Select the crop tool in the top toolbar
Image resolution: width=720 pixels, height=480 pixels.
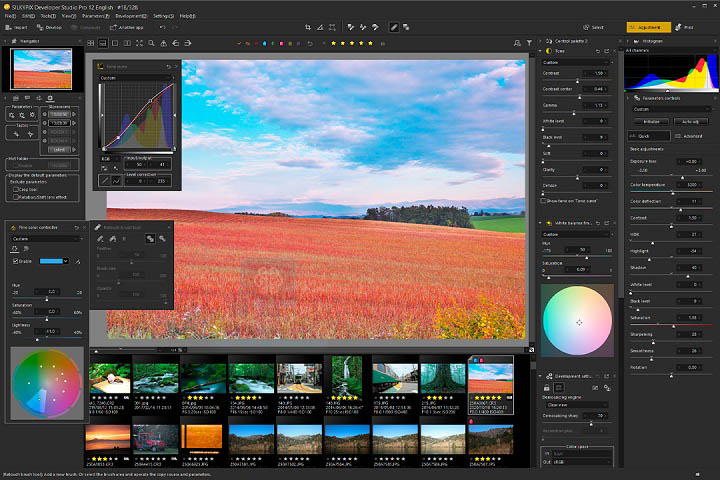[x=308, y=28]
